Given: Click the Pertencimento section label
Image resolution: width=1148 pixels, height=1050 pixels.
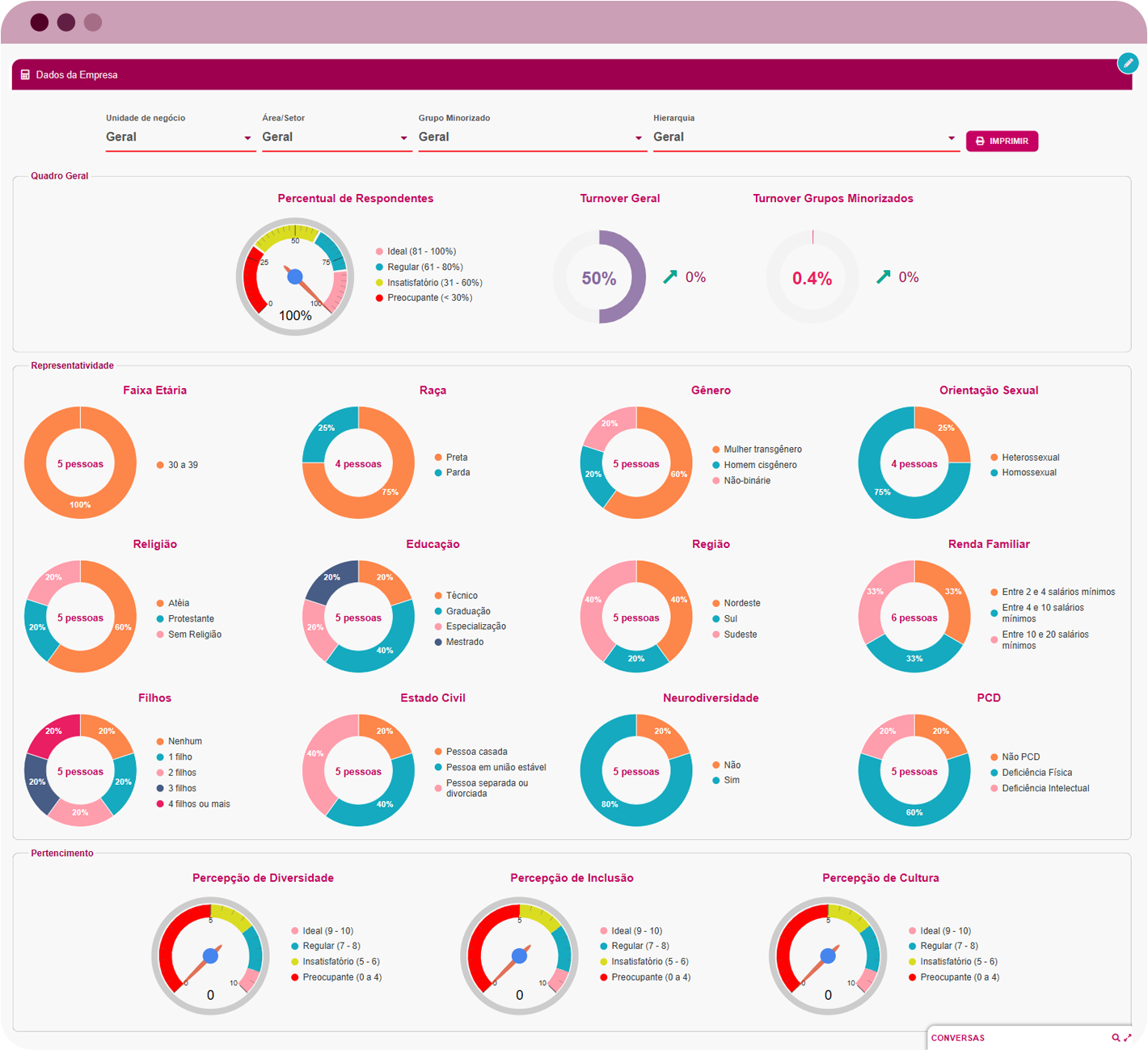Looking at the screenshot, I should click(x=62, y=853).
